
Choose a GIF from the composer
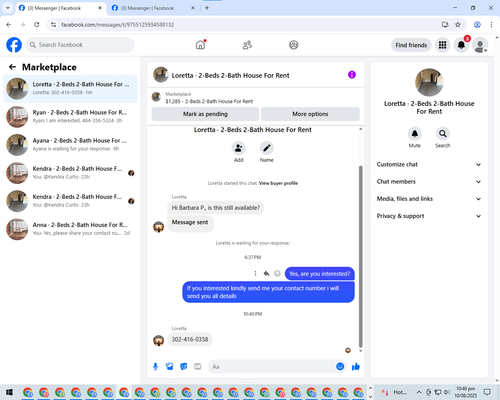tap(198, 367)
